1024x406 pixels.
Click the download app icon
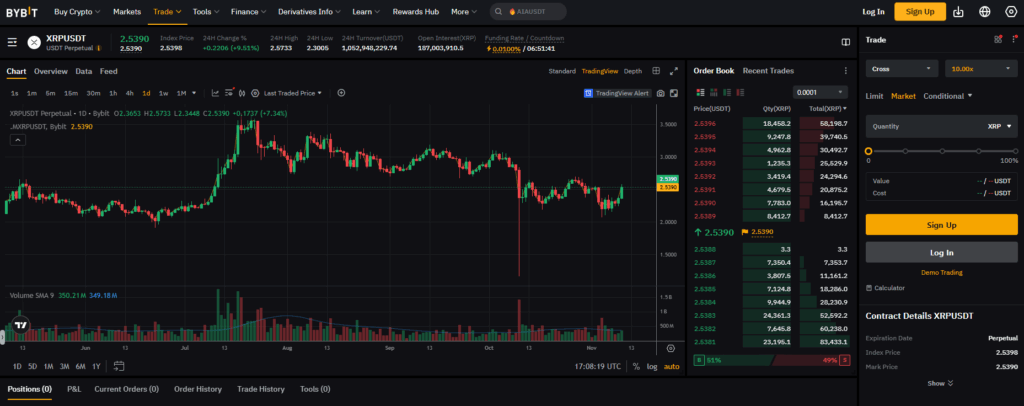click(x=958, y=12)
